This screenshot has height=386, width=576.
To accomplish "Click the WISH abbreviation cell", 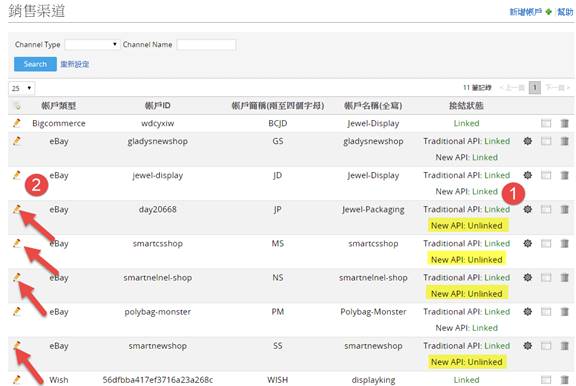I will 278,380.
